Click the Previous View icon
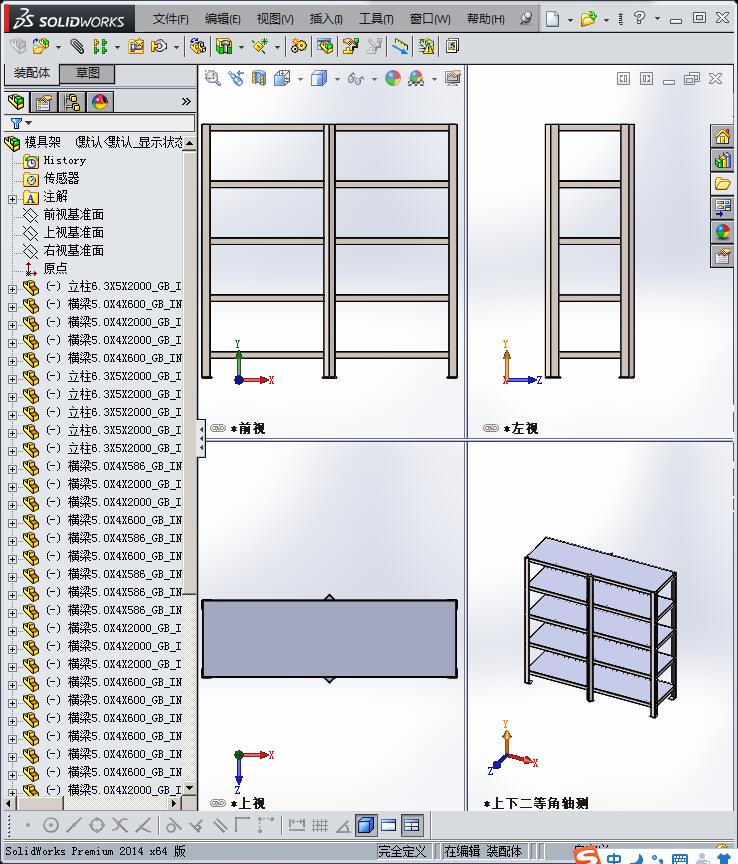The image size is (738, 864). (236, 78)
